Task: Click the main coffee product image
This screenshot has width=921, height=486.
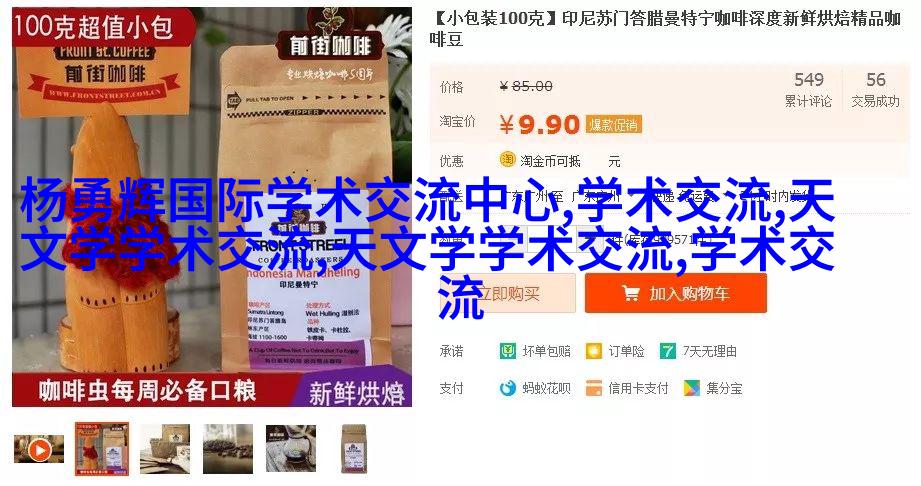Action: coord(212,207)
